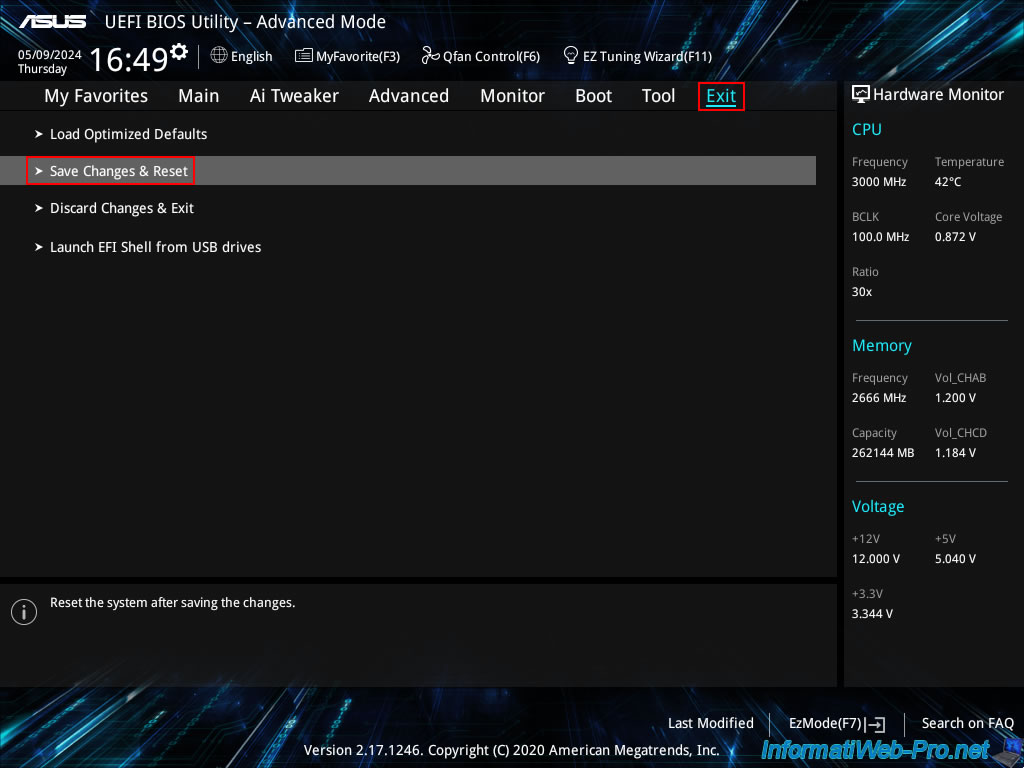
Task: Go to the Advanced tab
Action: click(x=408, y=96)
